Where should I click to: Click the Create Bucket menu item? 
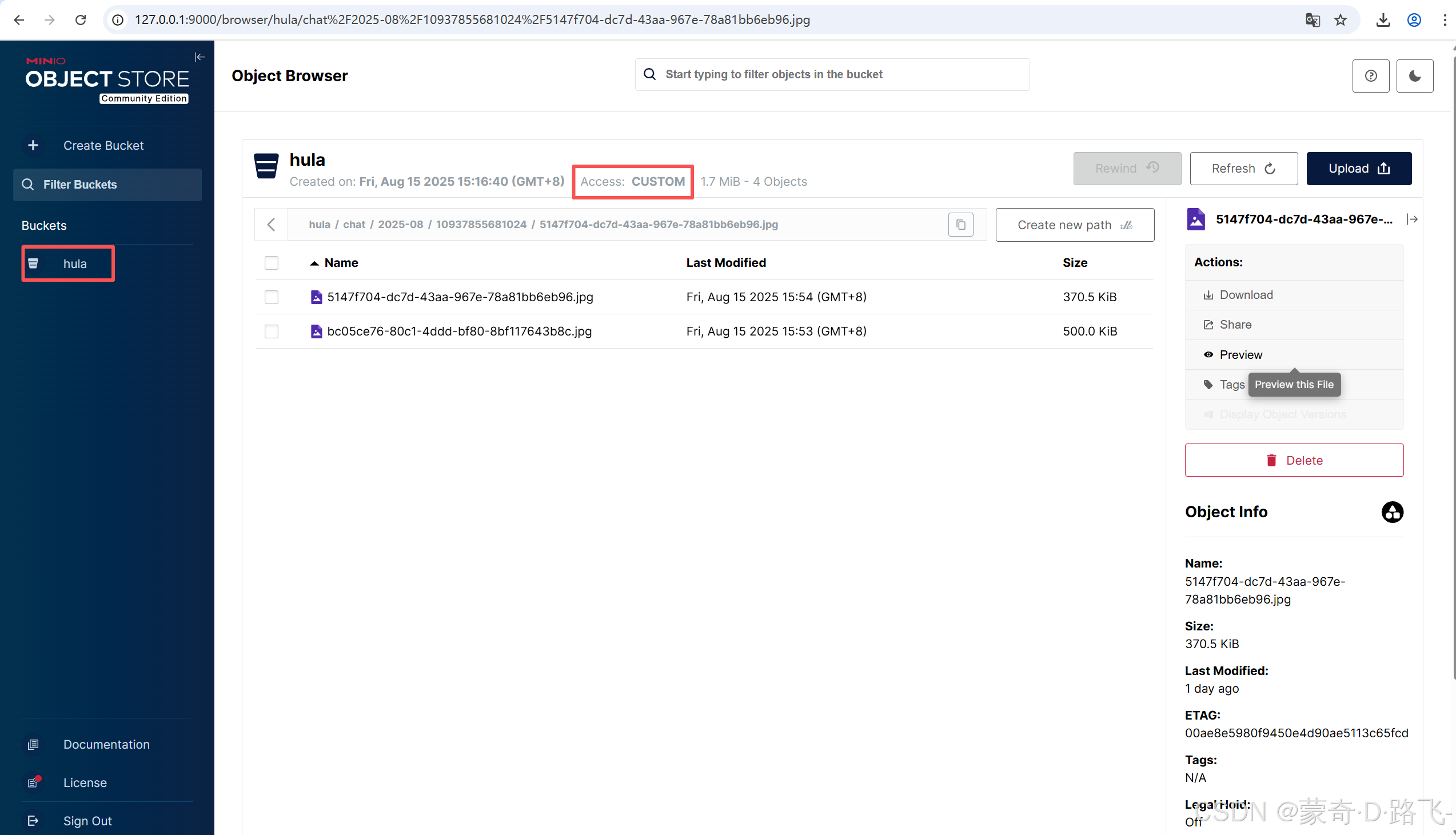coord(104,145)
